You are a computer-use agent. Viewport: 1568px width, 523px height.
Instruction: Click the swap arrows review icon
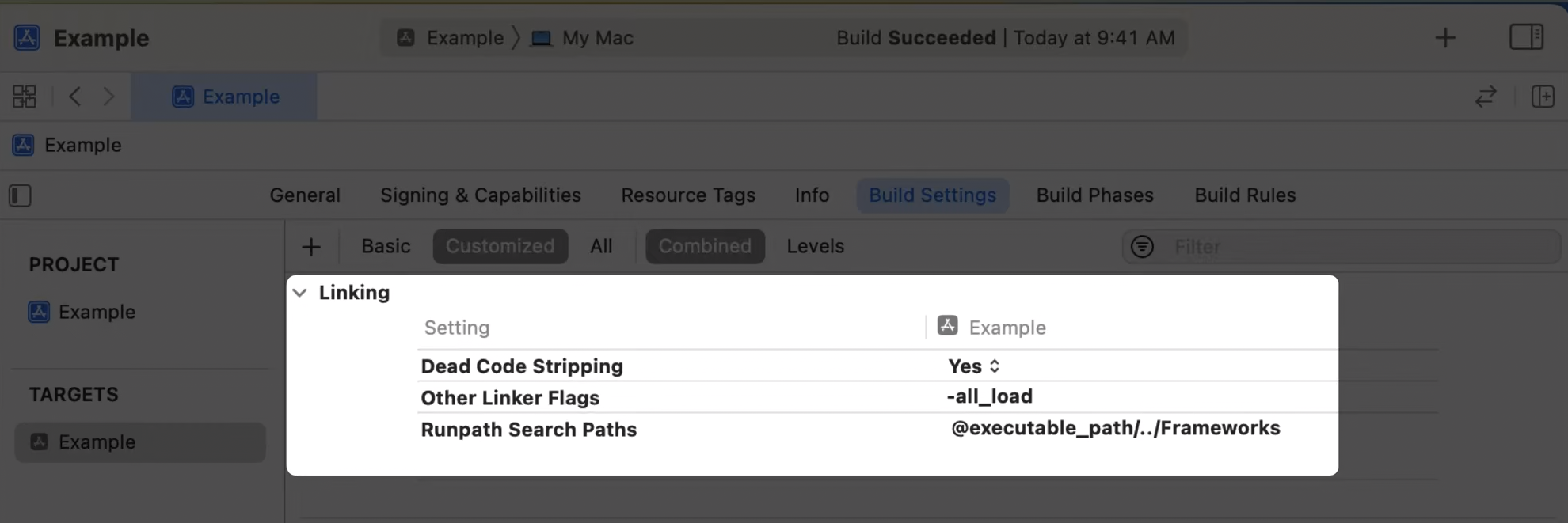[1486, 97]
